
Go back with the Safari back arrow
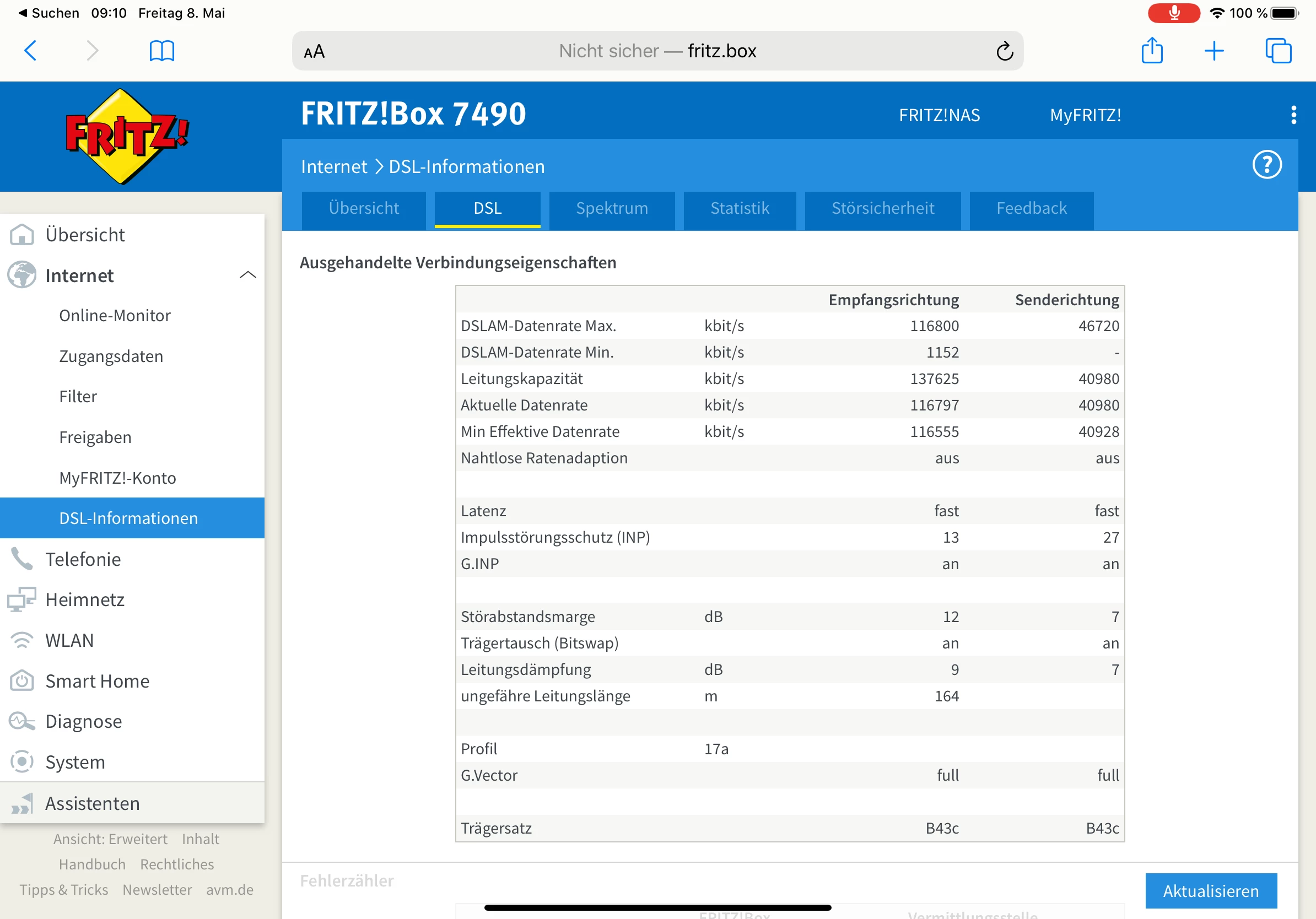coord(31,51)
